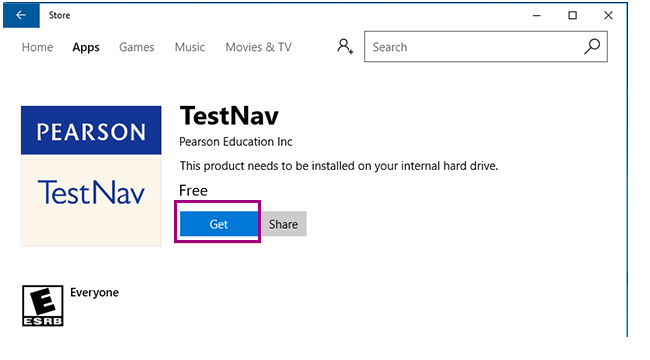Click the ESRB Everyone rating icon

tap(43, 306)
